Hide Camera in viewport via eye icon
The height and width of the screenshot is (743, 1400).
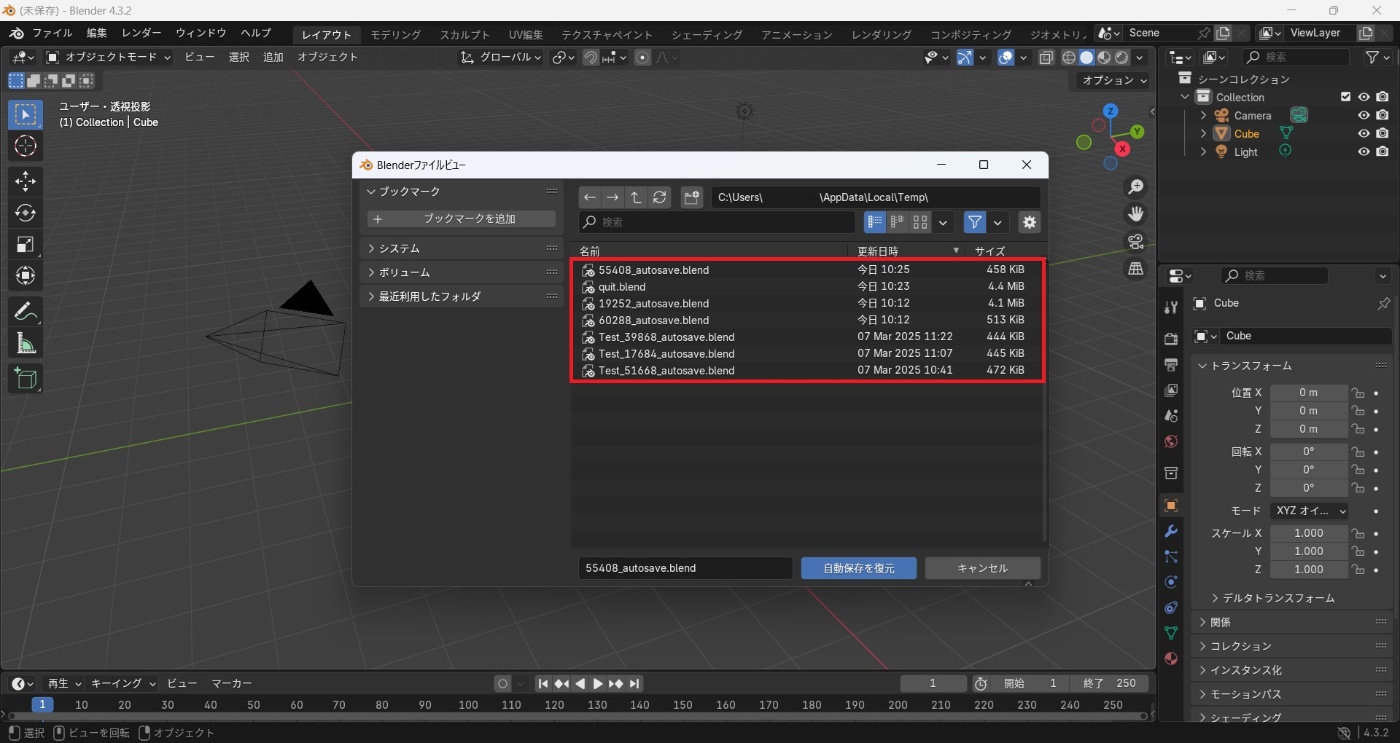coord(1363,116)
